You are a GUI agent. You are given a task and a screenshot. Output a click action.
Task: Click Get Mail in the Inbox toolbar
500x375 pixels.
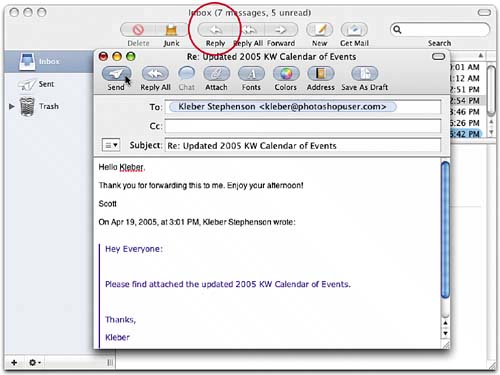click(354, 30)
